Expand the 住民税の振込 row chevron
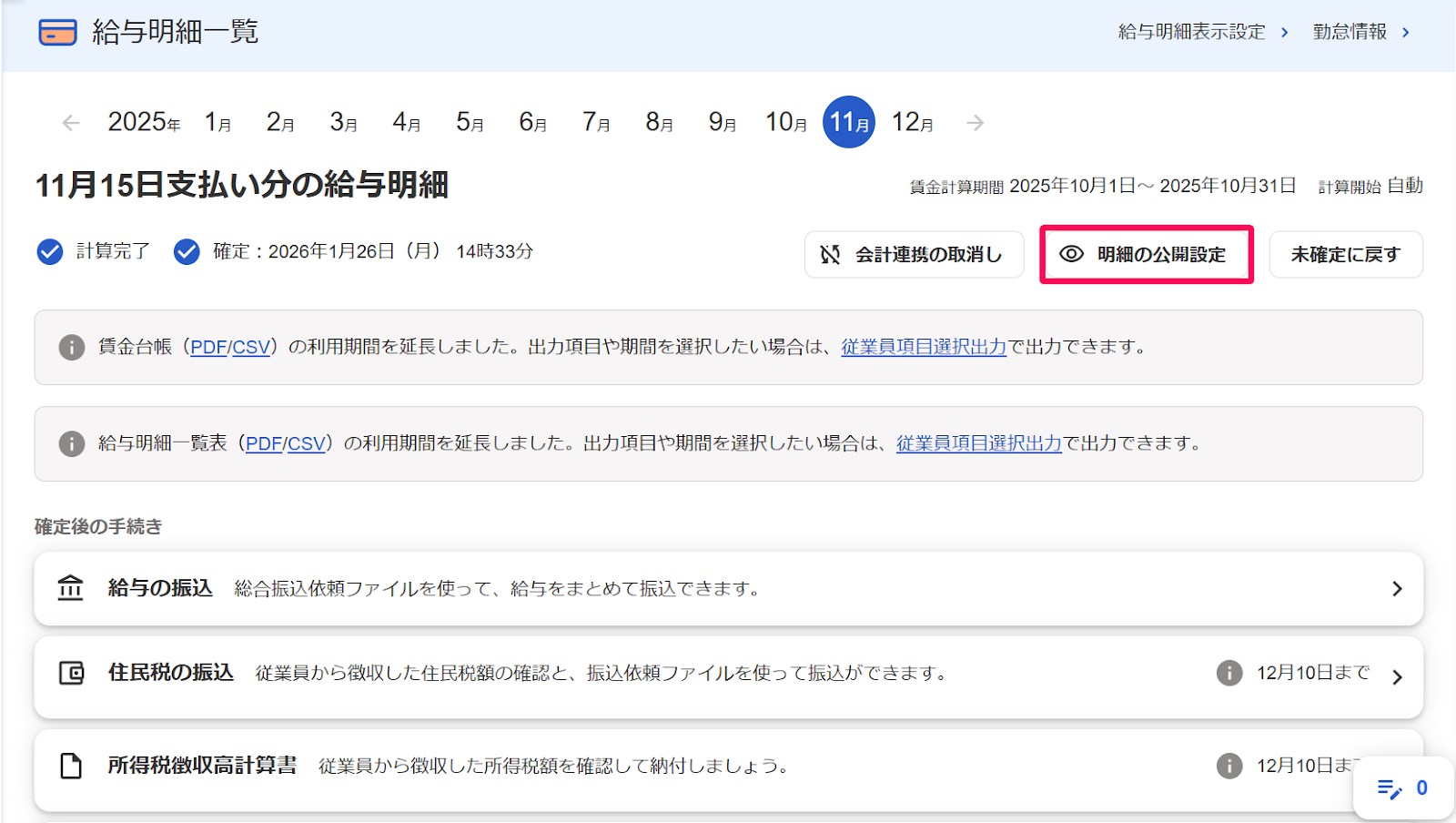Image resolution: width=1456 pixels, height=823 pixels. point(1397,676)
